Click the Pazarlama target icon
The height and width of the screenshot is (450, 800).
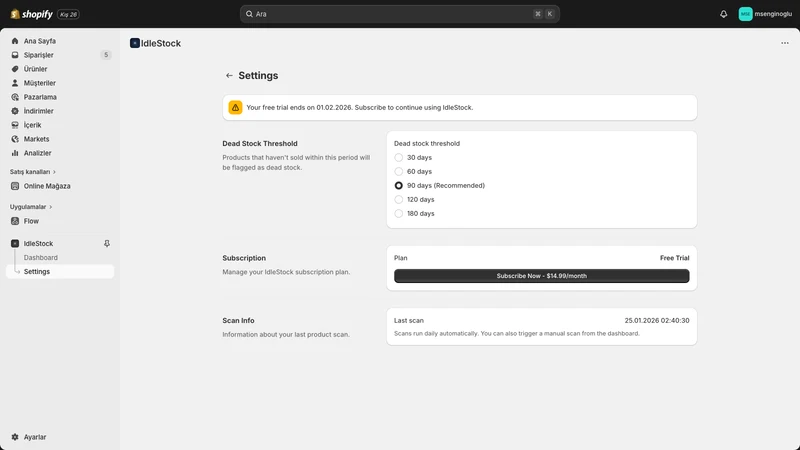click(15, 97)
